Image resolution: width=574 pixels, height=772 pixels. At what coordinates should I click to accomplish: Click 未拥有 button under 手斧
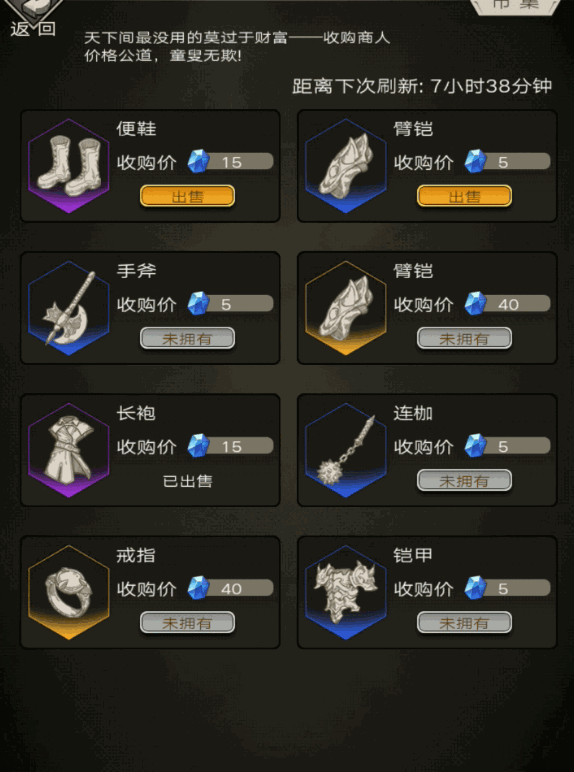click(188, 338)
